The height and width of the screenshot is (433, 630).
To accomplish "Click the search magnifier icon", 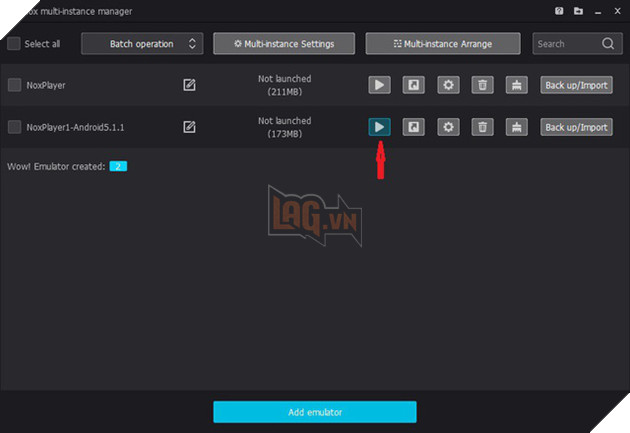I will 608,43.
